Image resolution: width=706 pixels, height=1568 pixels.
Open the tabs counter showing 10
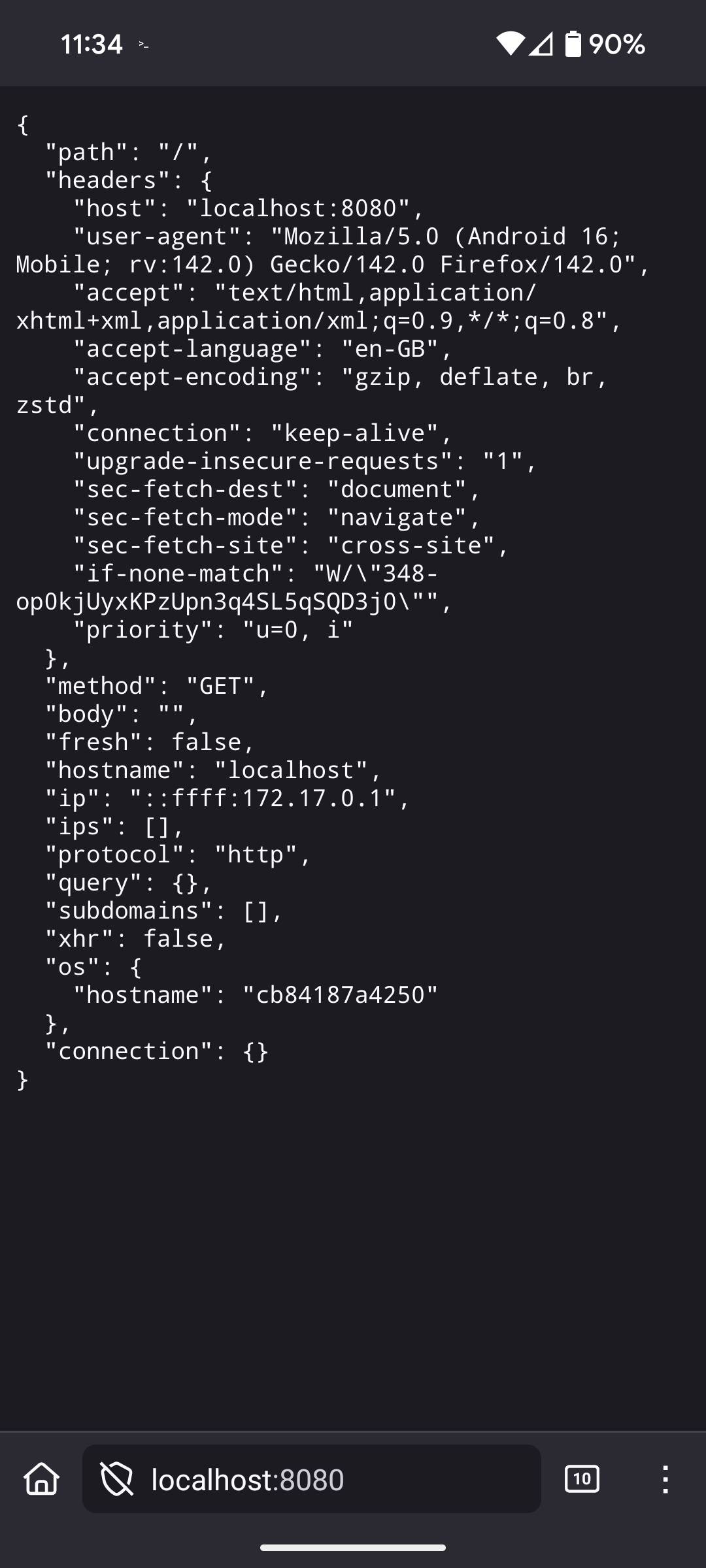tap(582, 1478)
